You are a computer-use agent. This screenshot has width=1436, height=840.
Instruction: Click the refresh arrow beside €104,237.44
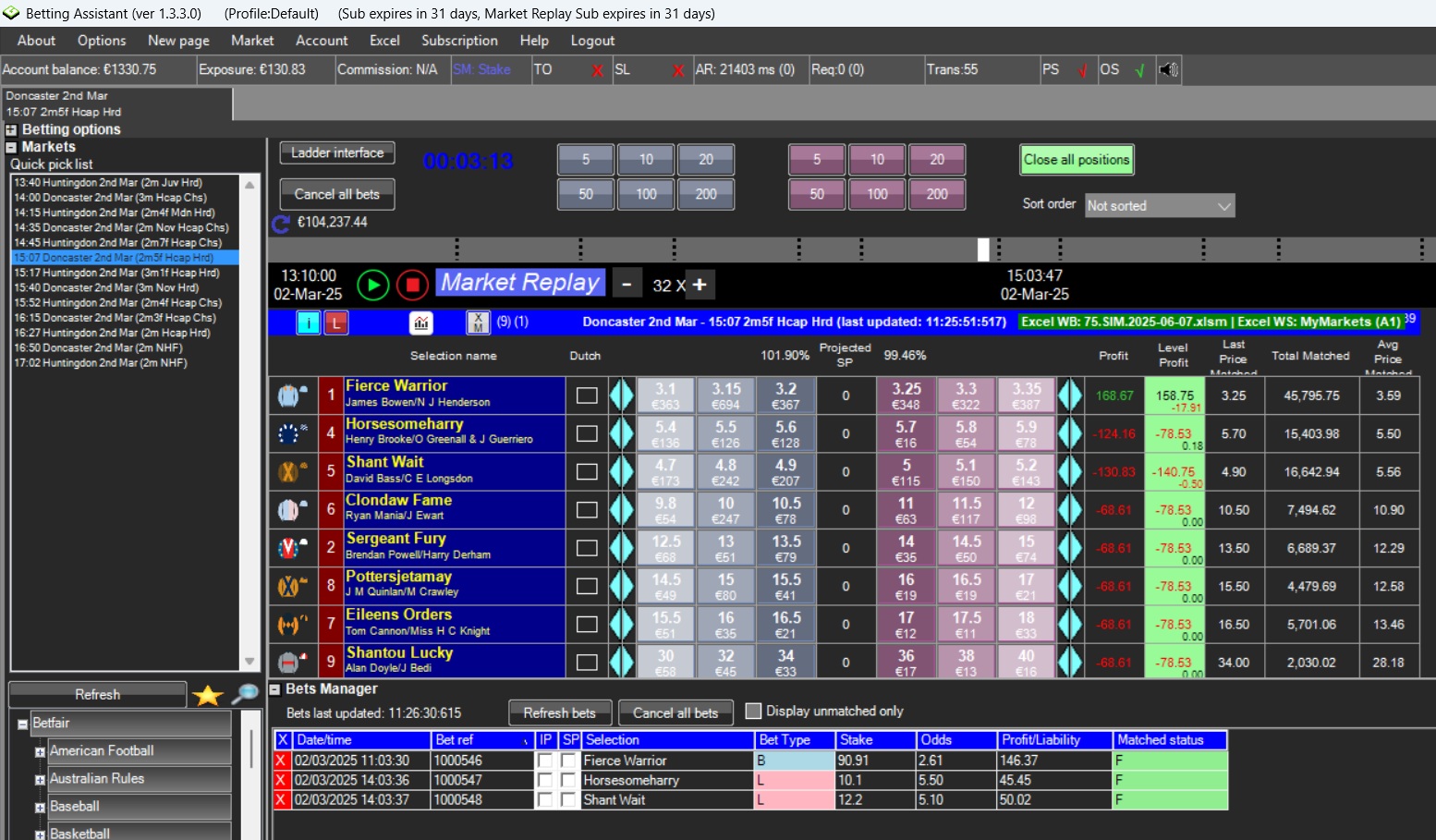tap(281, 223)
